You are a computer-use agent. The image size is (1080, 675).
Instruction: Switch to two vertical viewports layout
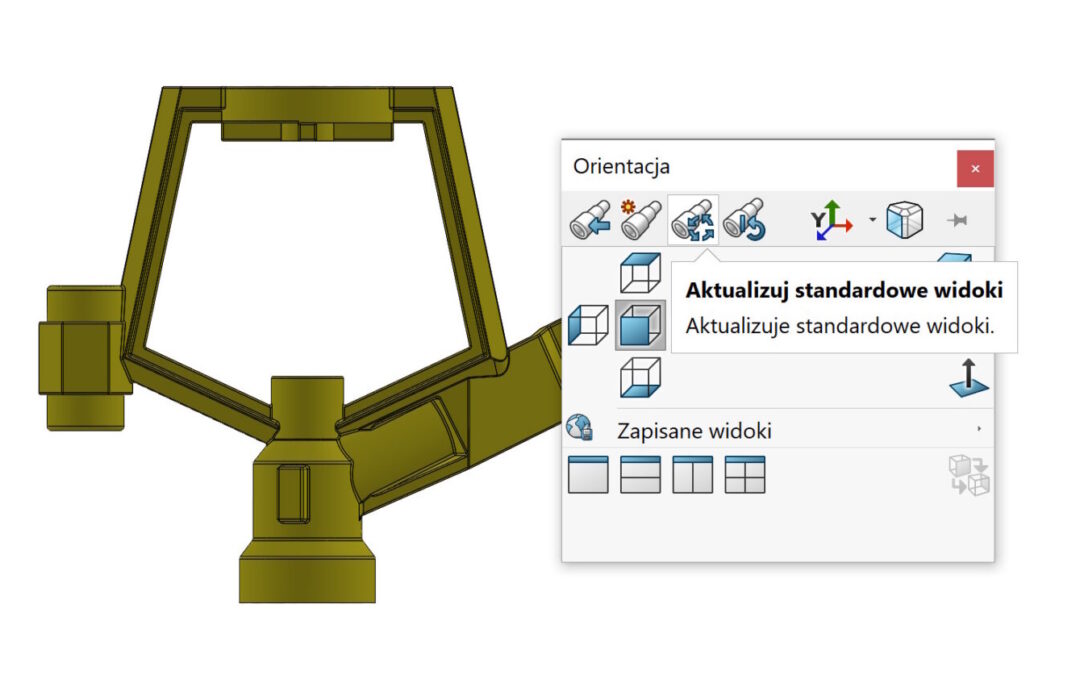(x=692, y=474)
